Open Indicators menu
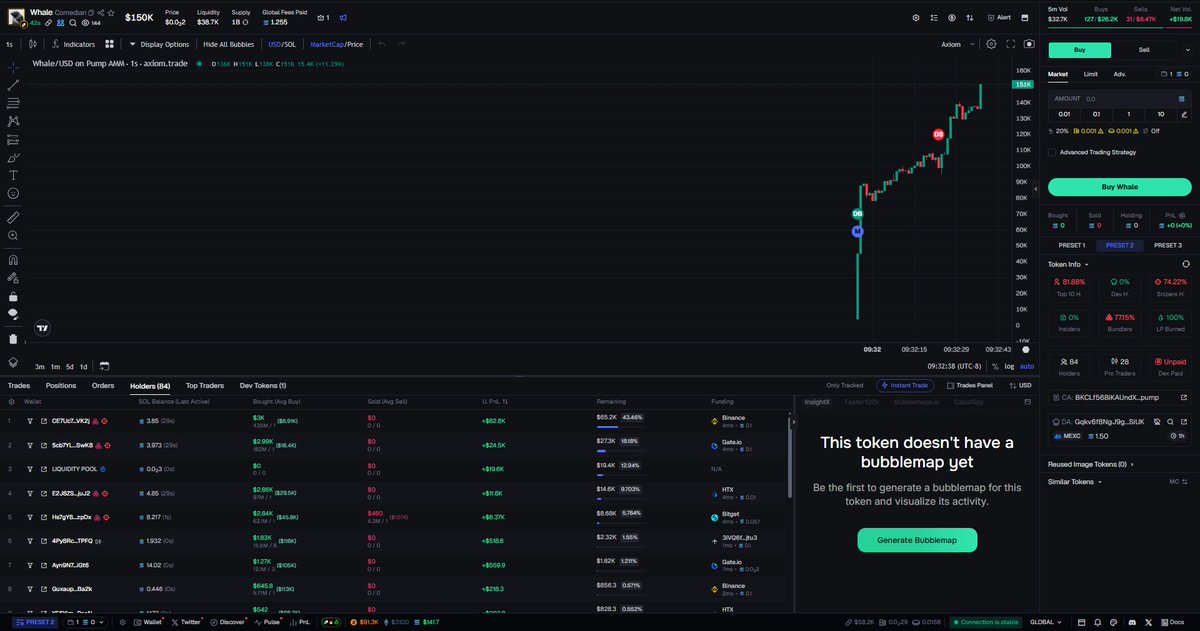The height and width of the screenshot is (631, 1200). [74, 44]
